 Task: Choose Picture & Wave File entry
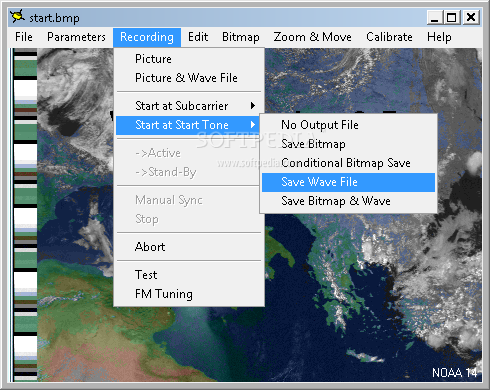189,78
